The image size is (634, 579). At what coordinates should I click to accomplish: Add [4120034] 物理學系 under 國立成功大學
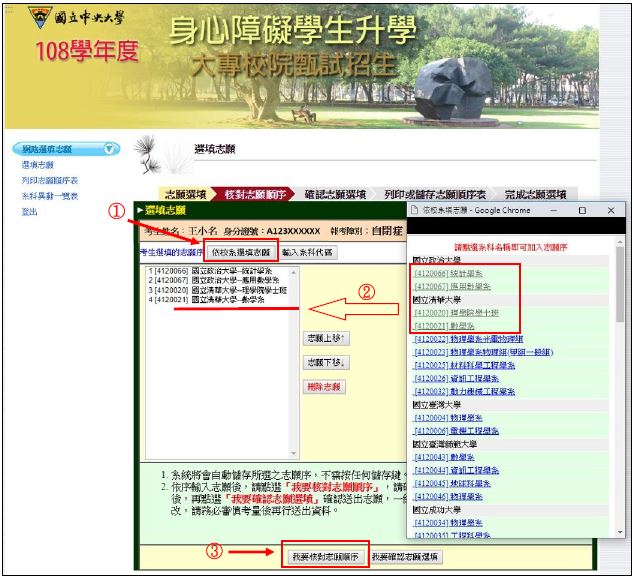(448, 522)
